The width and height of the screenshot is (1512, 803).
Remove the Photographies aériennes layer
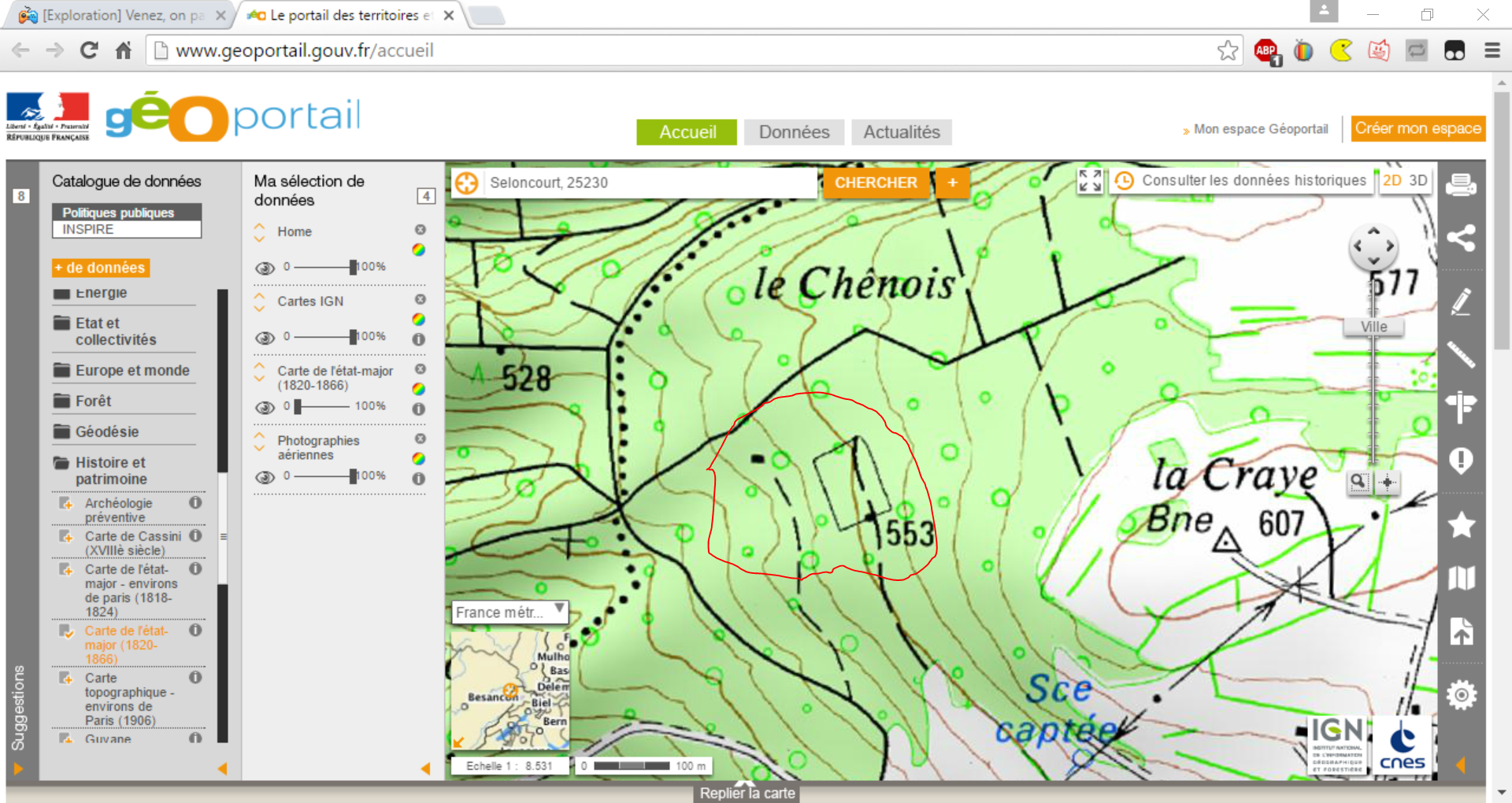click(421, 439)
